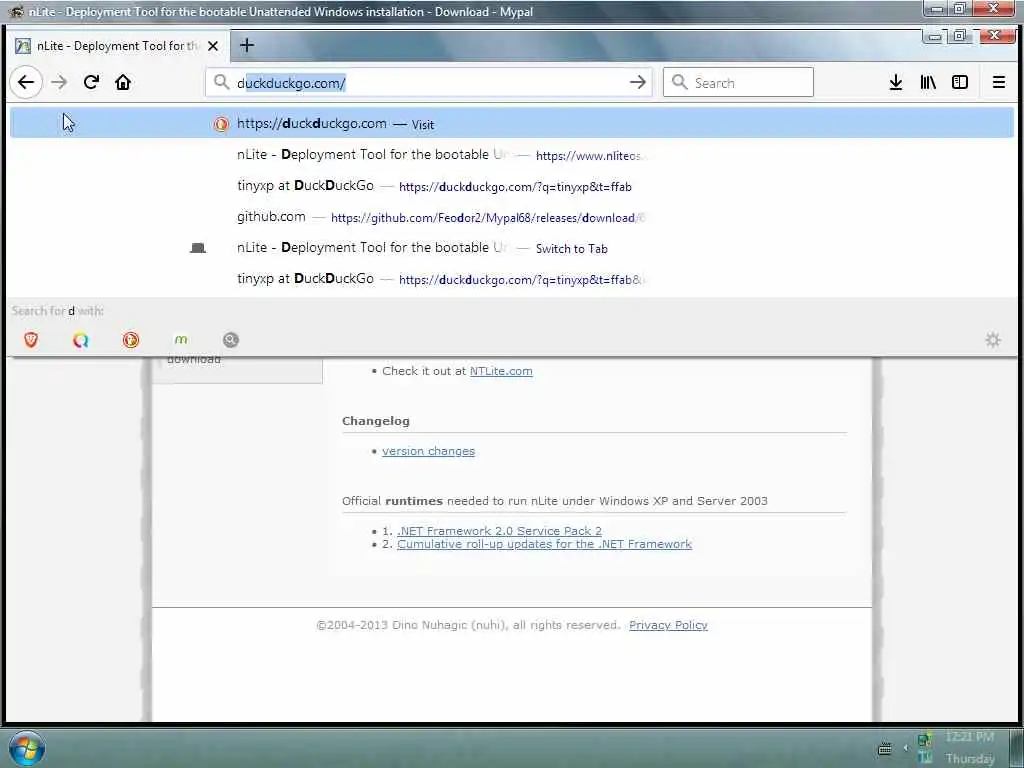1024x768 pixels.
Task: Open the version changes link
Action: [x=428, y=451]
